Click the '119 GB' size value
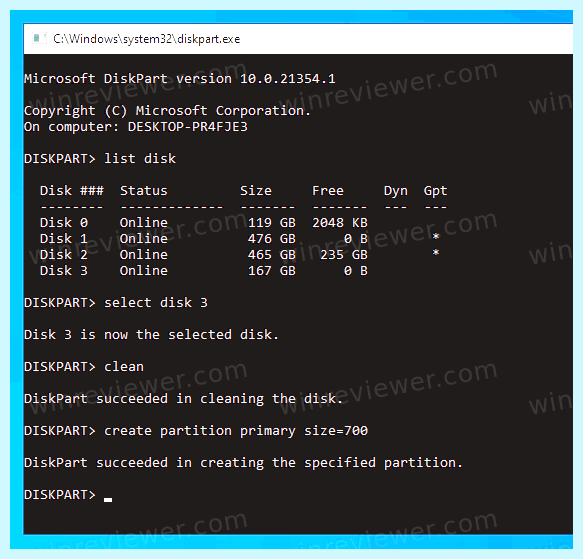Screen dimensions: 583x559 tap(272, 222)
